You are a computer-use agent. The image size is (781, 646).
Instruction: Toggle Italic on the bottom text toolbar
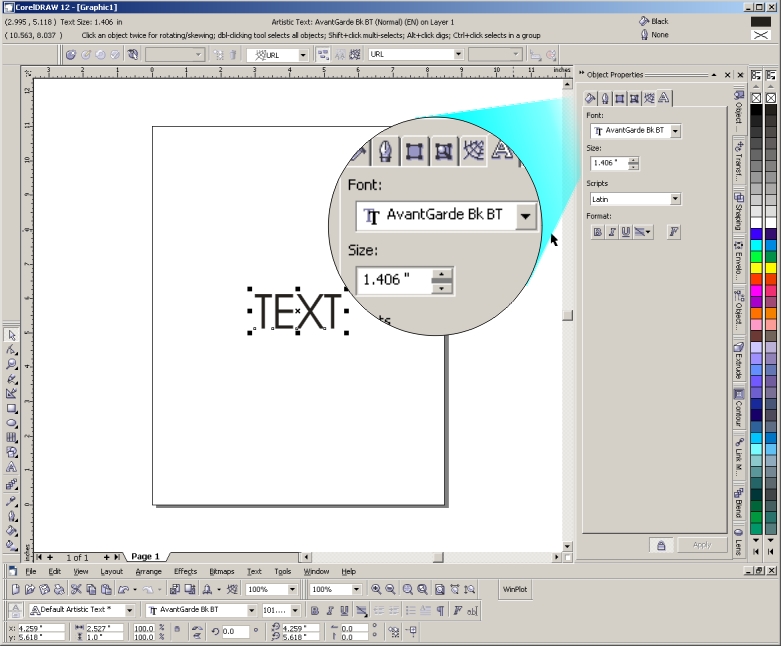(x=329, y=611)
